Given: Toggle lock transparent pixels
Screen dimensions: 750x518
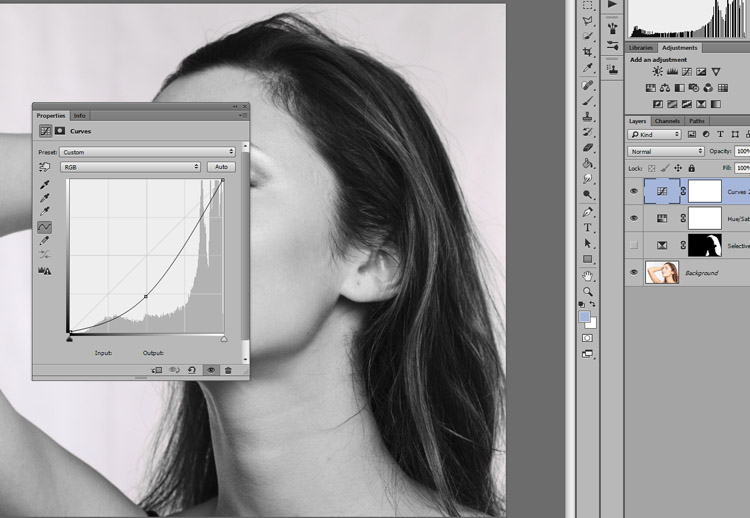Looking at the screenshot, I should (x=651, y=168).
